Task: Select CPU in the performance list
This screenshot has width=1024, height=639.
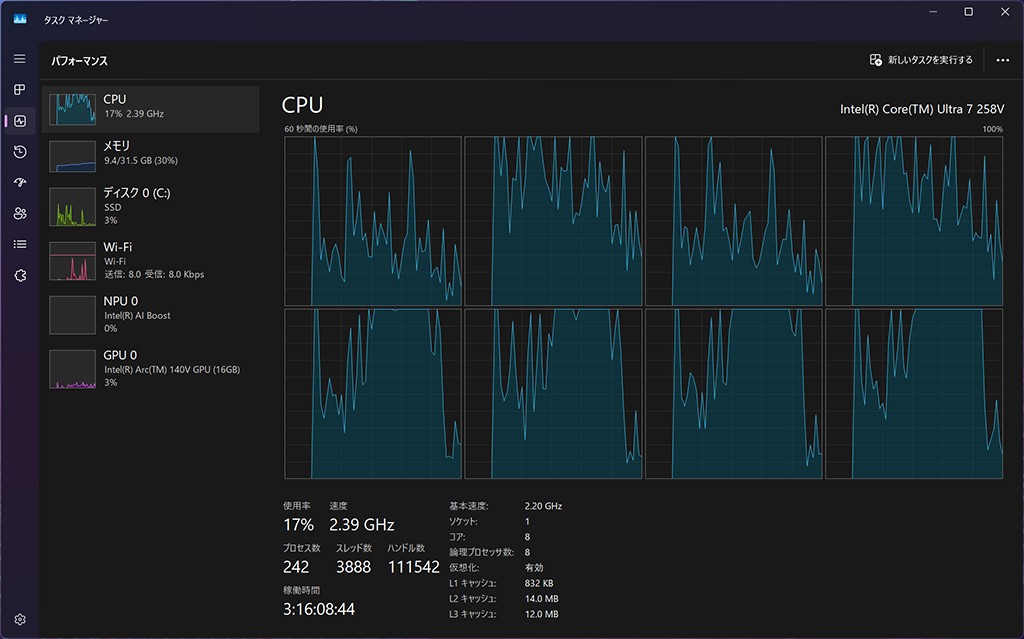Action: pos(150,108)
